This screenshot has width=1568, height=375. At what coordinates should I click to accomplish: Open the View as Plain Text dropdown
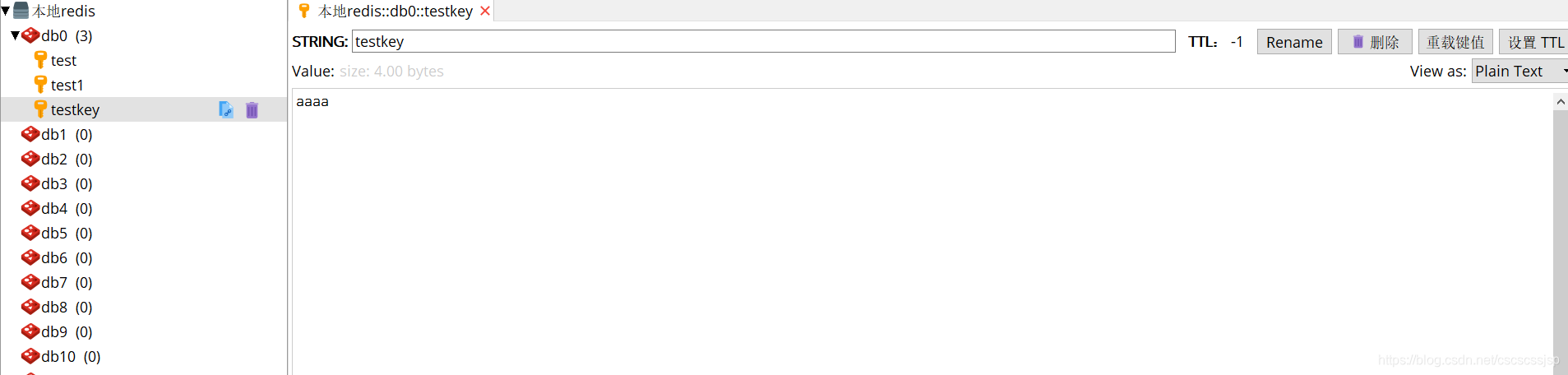(1519, 72)
